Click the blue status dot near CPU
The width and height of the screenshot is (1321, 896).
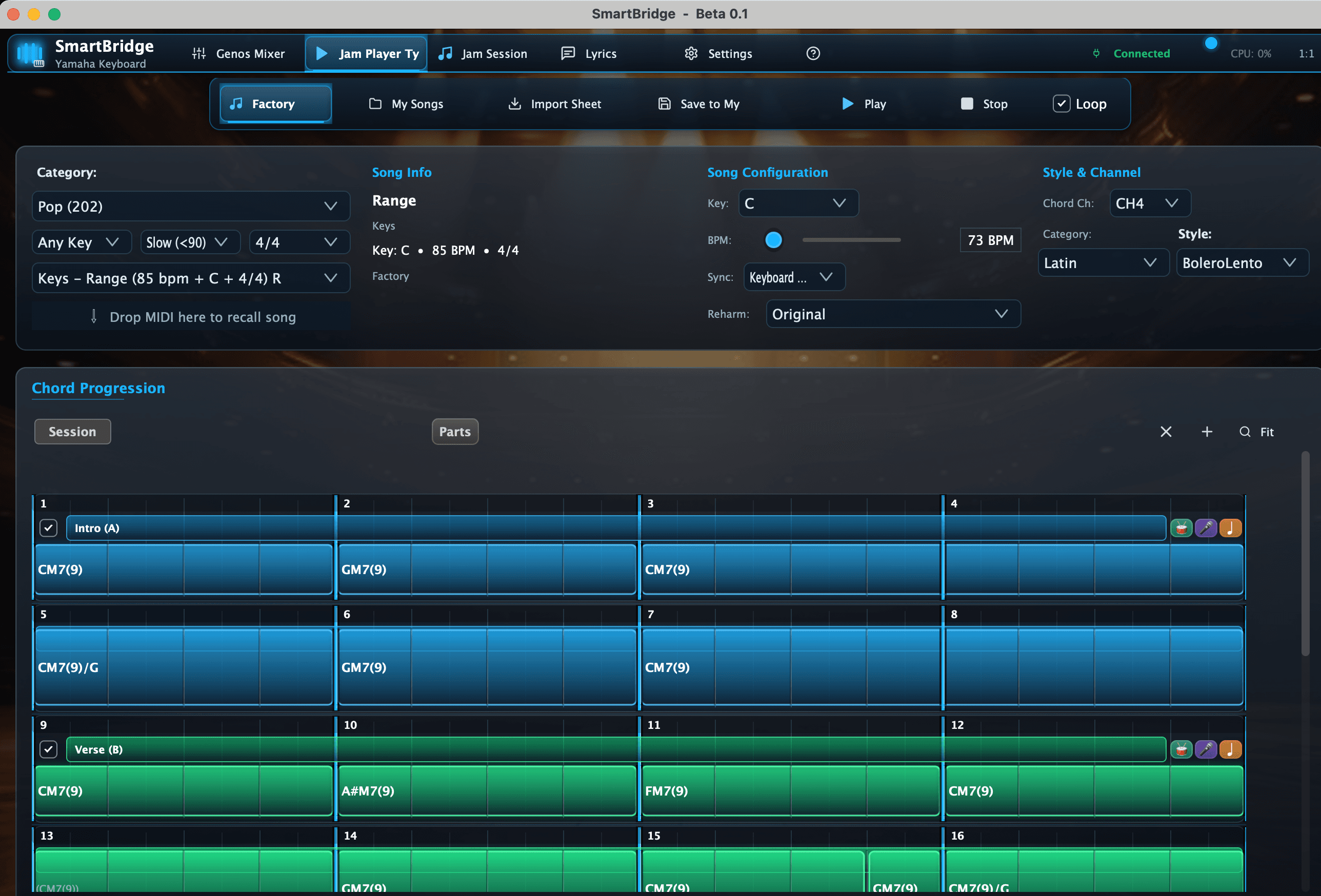(x=1211, y=43)
